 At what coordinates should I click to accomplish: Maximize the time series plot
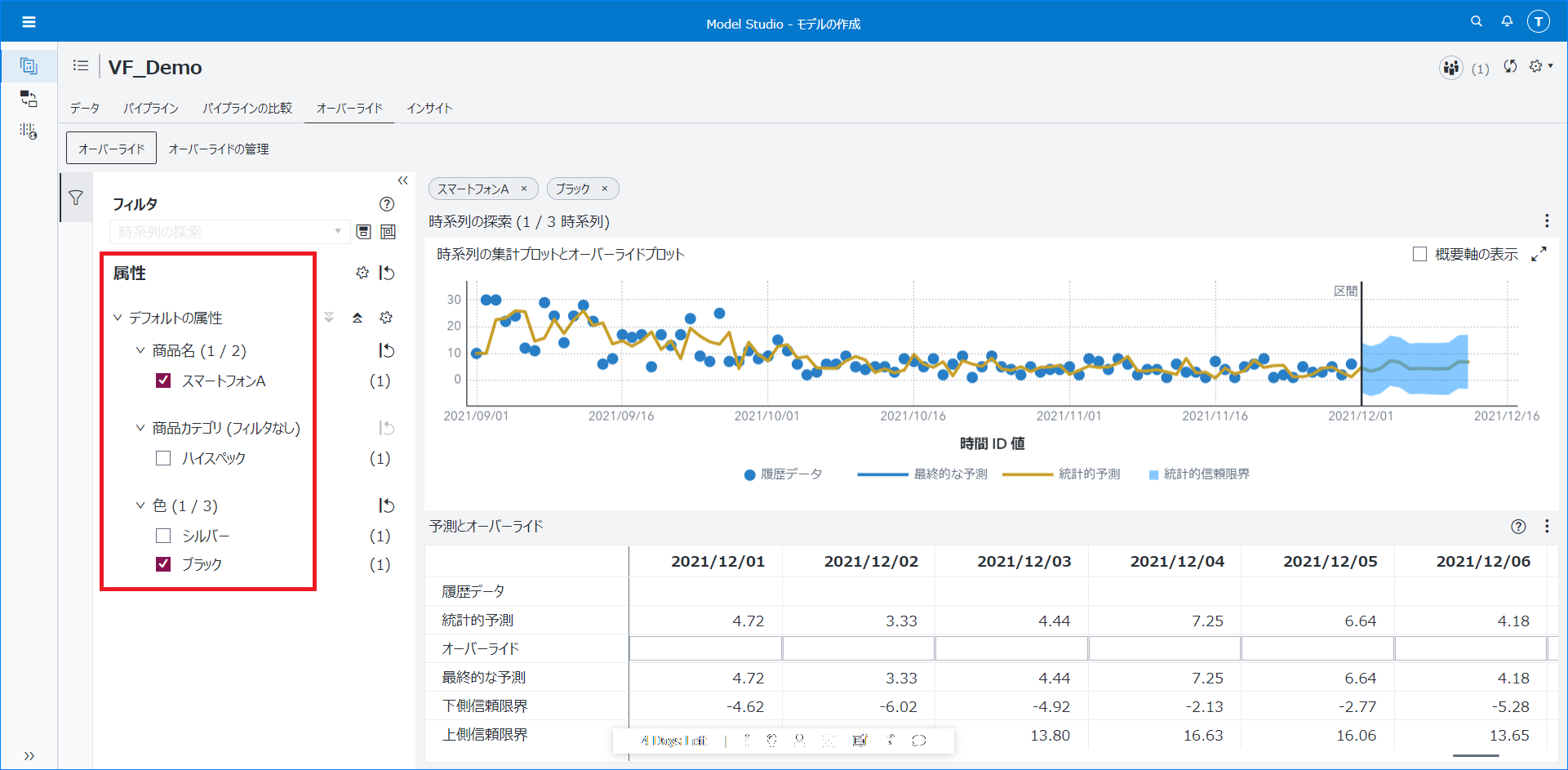[x=1539, y=254]
